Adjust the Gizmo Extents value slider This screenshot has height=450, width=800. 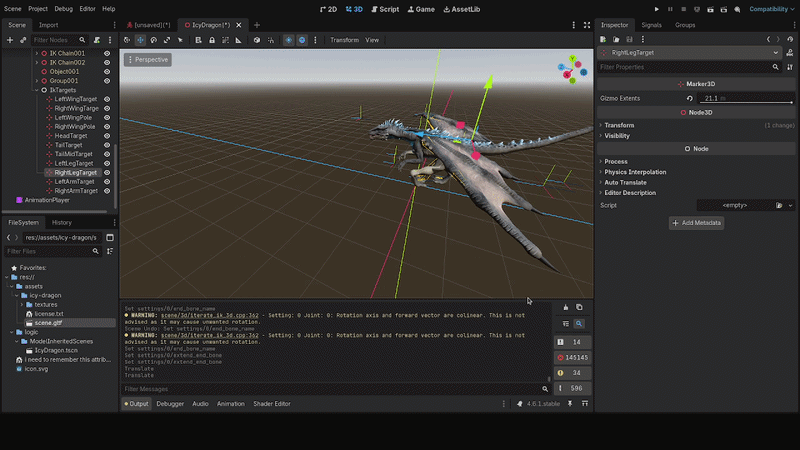[x=746, y=98]
